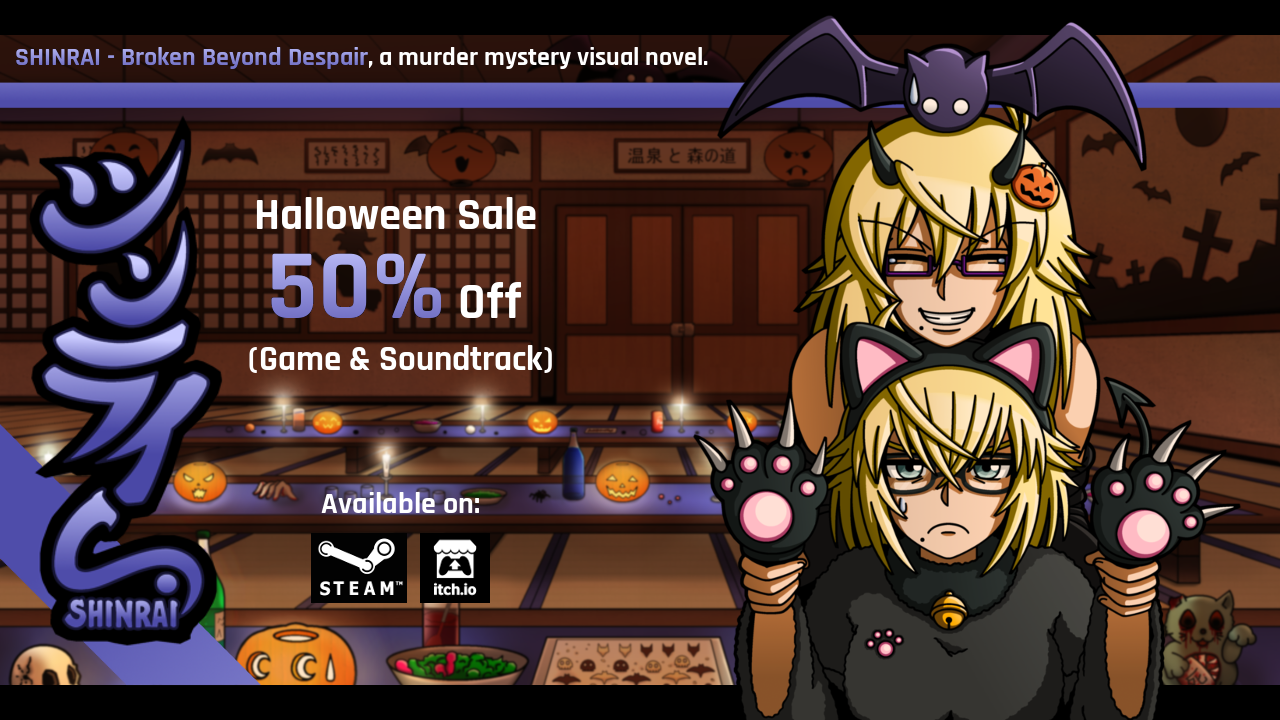This screenshot has width=1280, height=720.
Task: Click the pink paw print on black sweater
Action: point(885,642)
